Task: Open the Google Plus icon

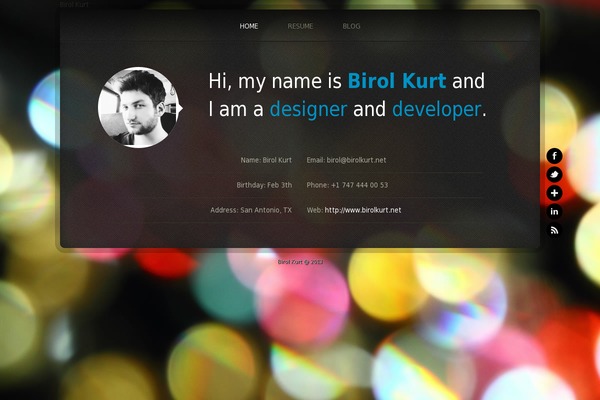Action: [x=554, y=193]
